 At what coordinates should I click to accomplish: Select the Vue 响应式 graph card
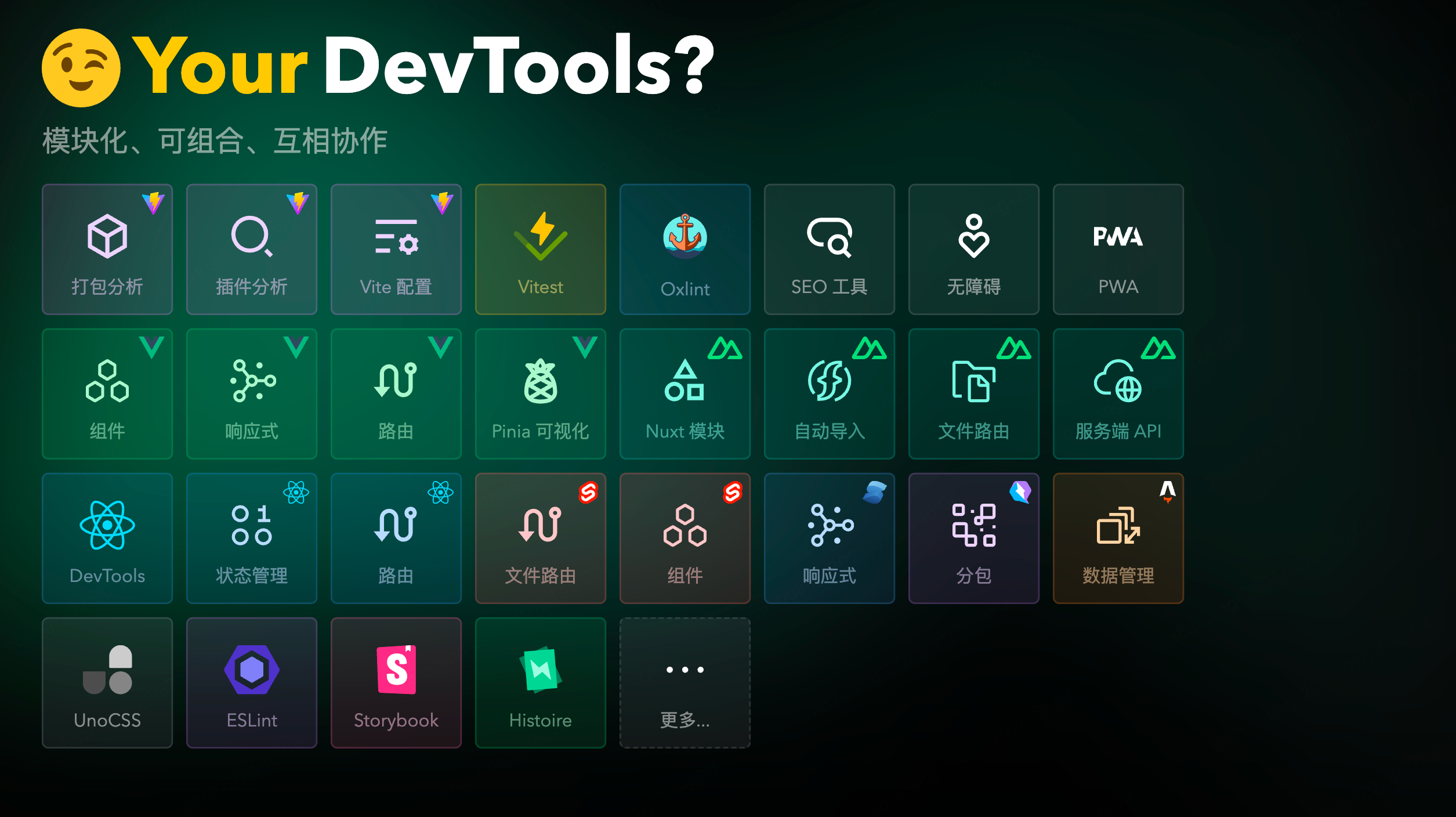[252, 394]
